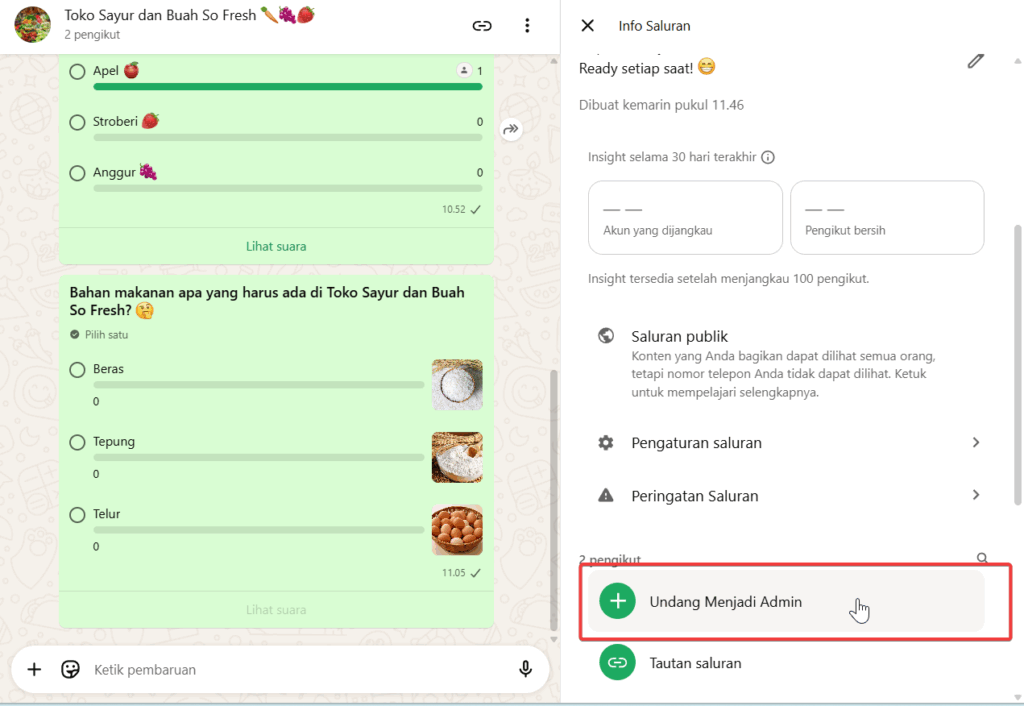This screenshot has height=706, width=1024.
Task: Open attachment plus icon in composer
Action: coord(34,669)
